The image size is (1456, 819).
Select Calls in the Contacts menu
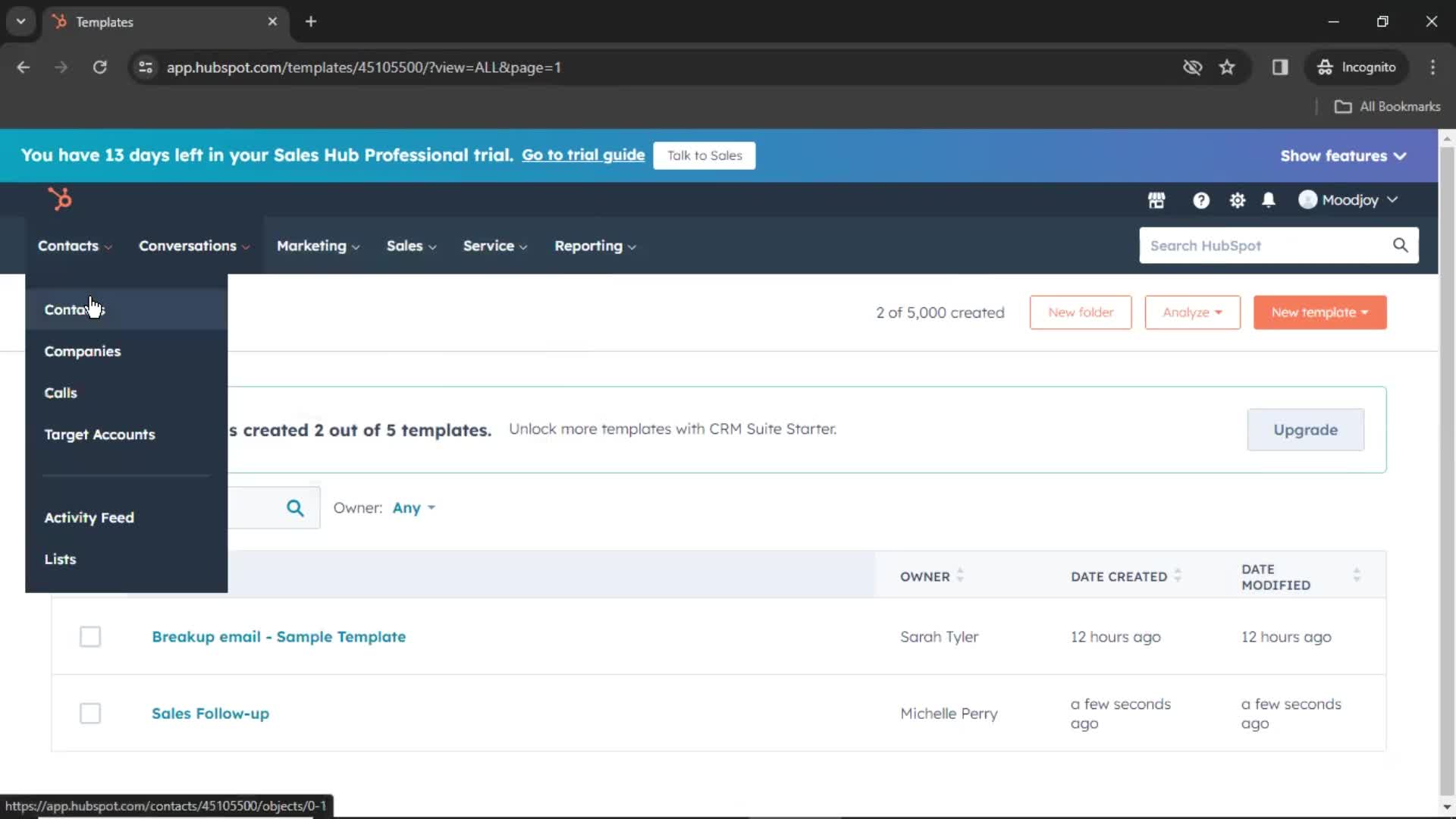tap(126, 393)
